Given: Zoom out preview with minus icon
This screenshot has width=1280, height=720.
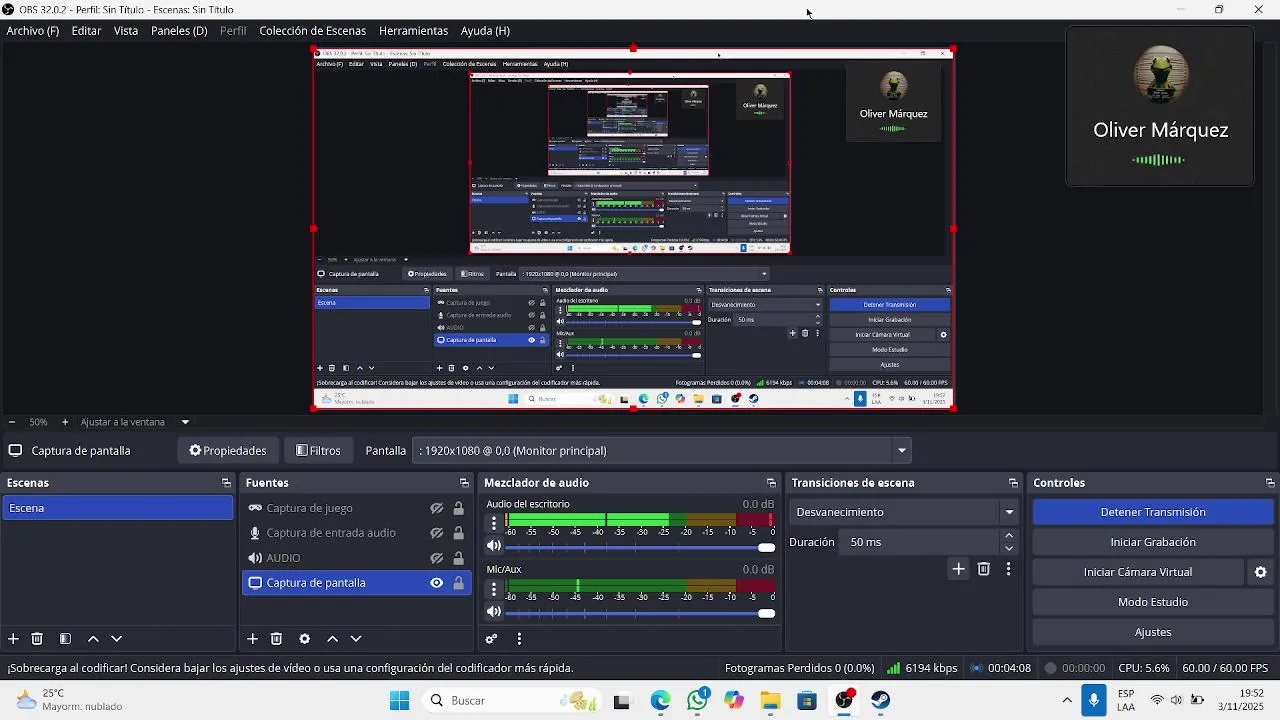Looking at the screenshot, I should pyautogui.click(x=11, y=422).
